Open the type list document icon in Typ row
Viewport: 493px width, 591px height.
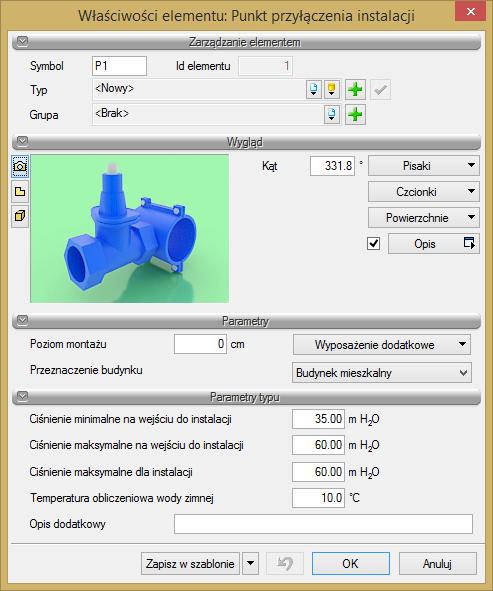pos(313,90)
